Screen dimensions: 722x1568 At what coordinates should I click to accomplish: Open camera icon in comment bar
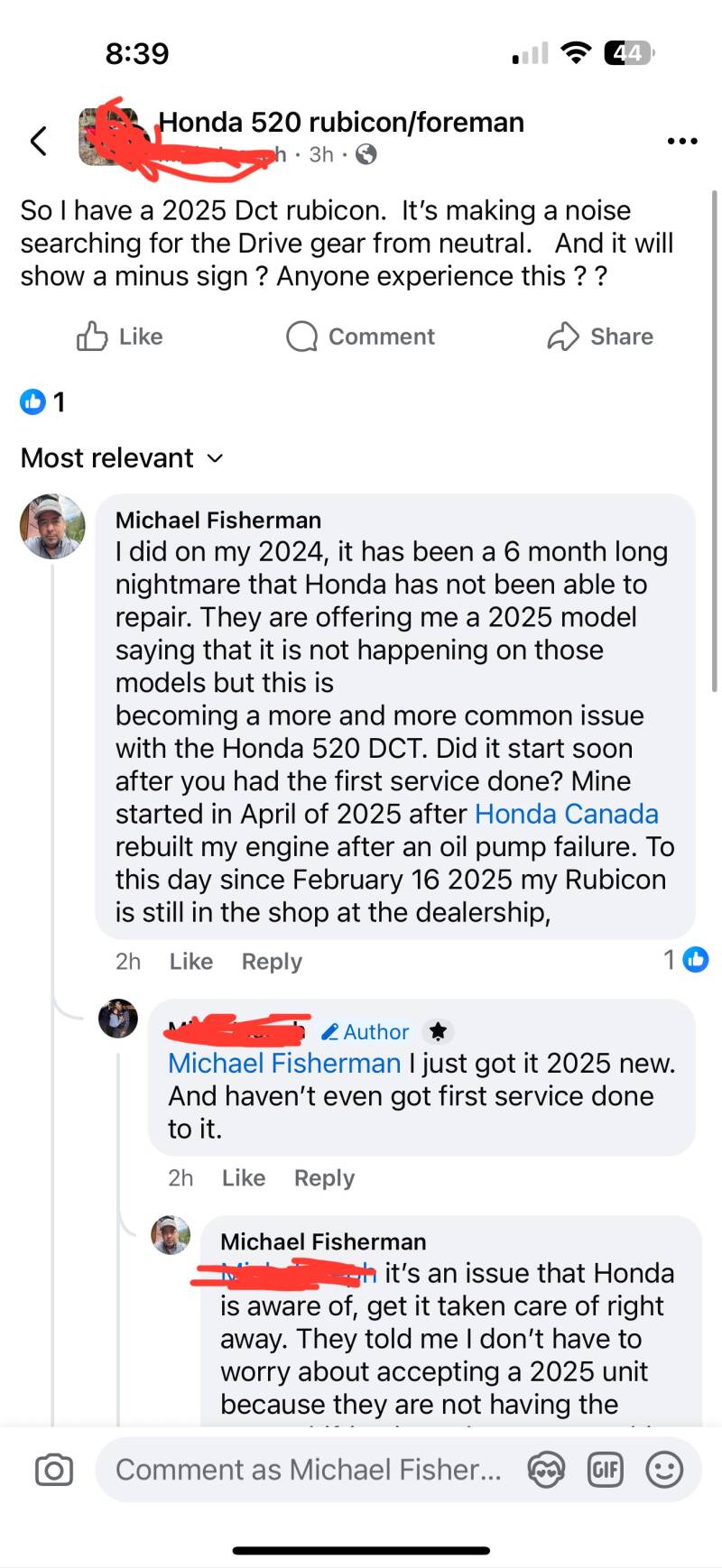tap(54, 1470)
